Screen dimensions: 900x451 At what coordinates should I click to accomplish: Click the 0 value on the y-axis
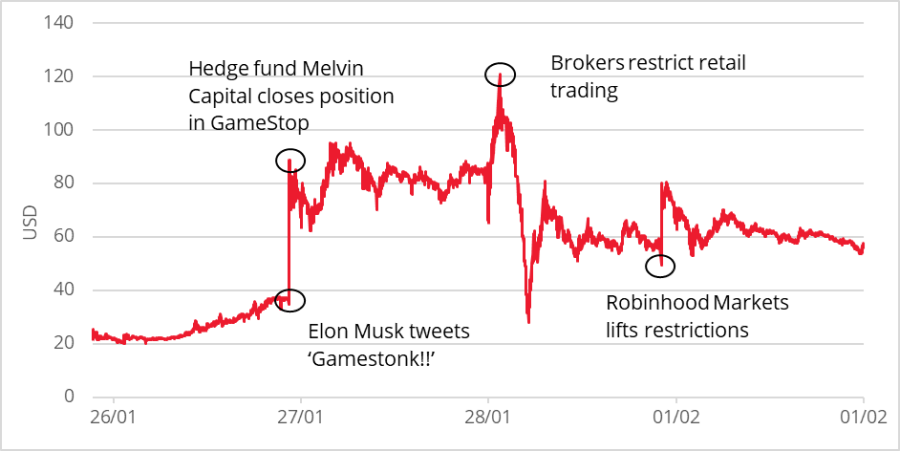tap(68, 396)
